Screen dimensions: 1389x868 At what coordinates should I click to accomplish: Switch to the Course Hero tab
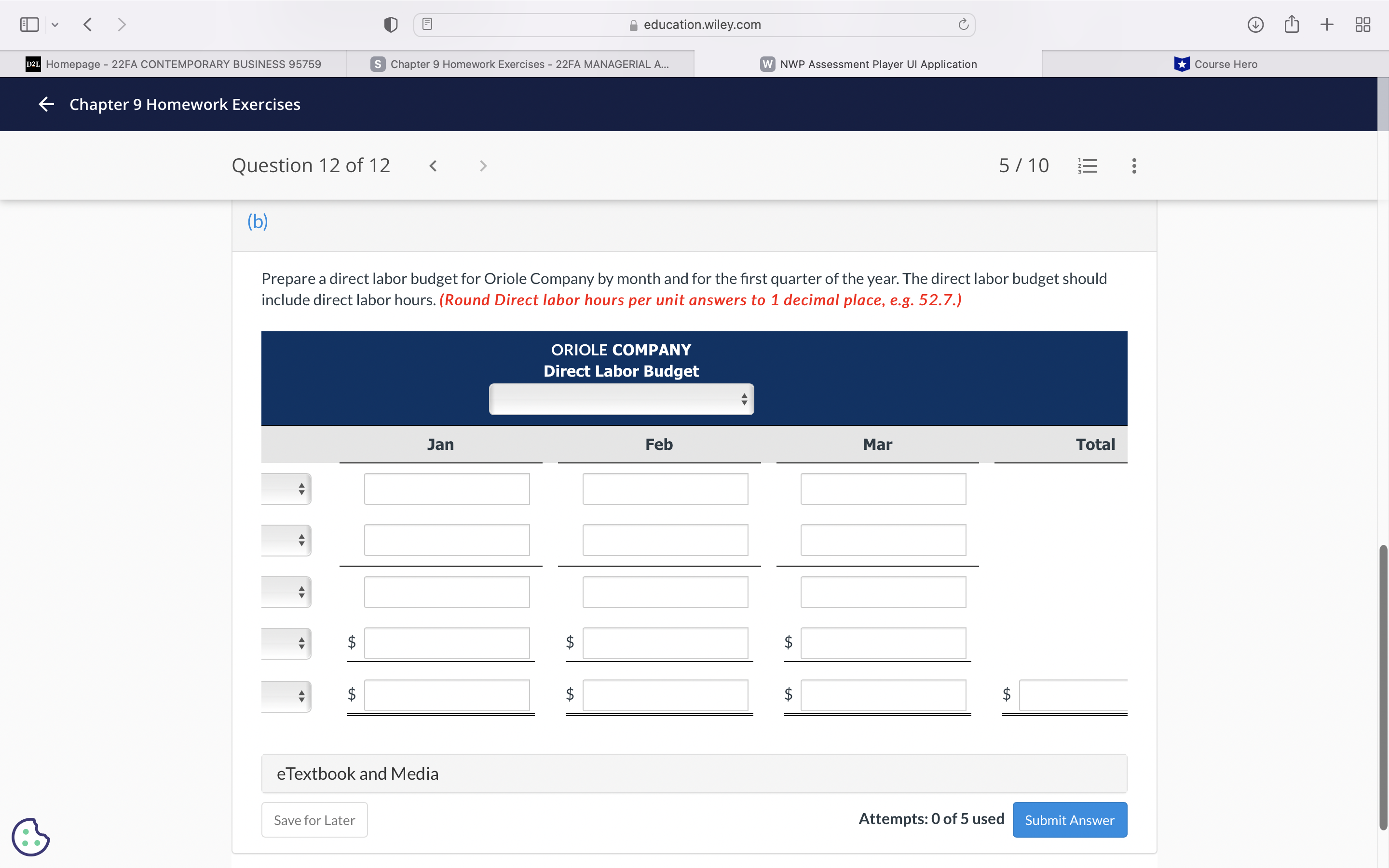pos(1216,64)
